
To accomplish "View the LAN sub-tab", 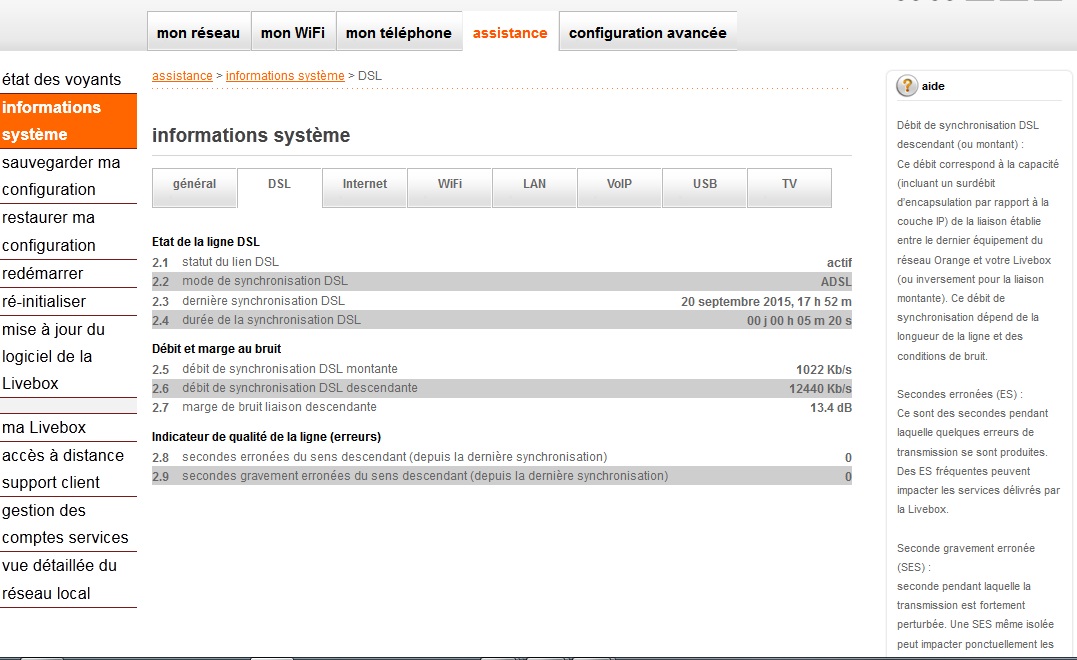I will [534, 185].
